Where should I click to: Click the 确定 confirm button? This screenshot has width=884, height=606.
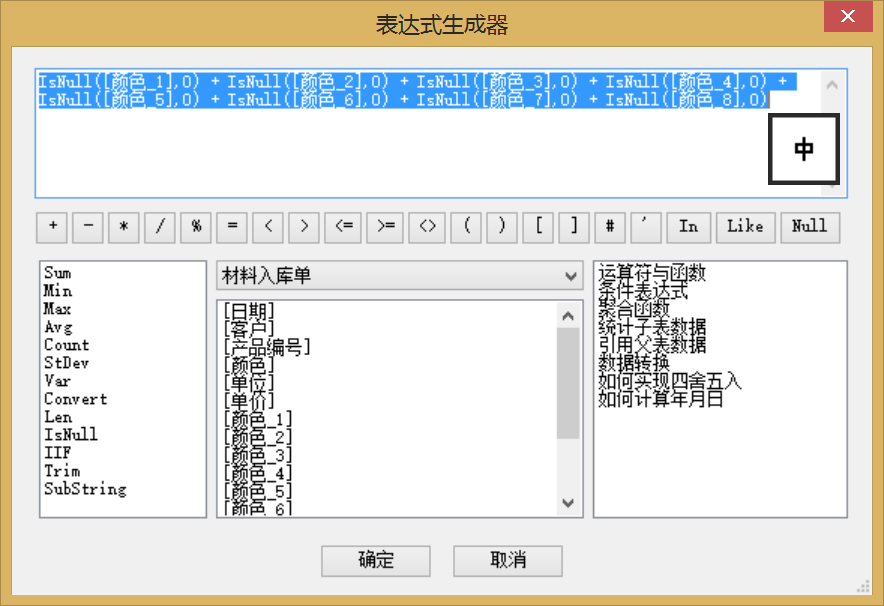pyautogui.click(x=376, y=561)
